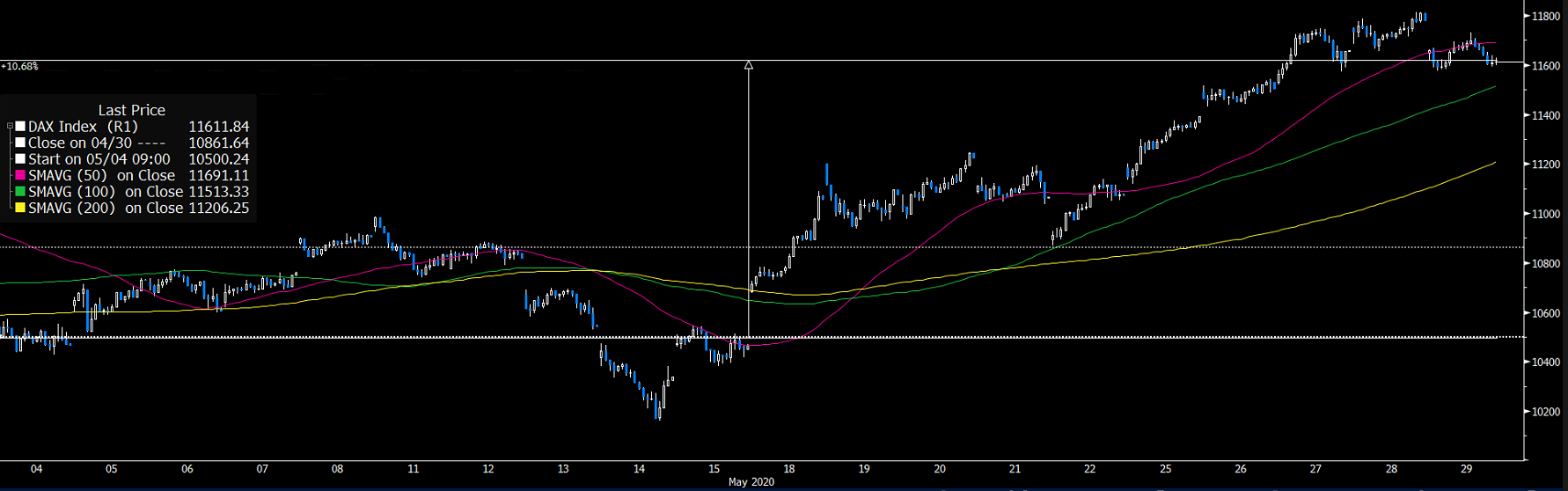Click the 10200 price axis label
Viewport: 1568px width, 491px height.
[1545, 412]
